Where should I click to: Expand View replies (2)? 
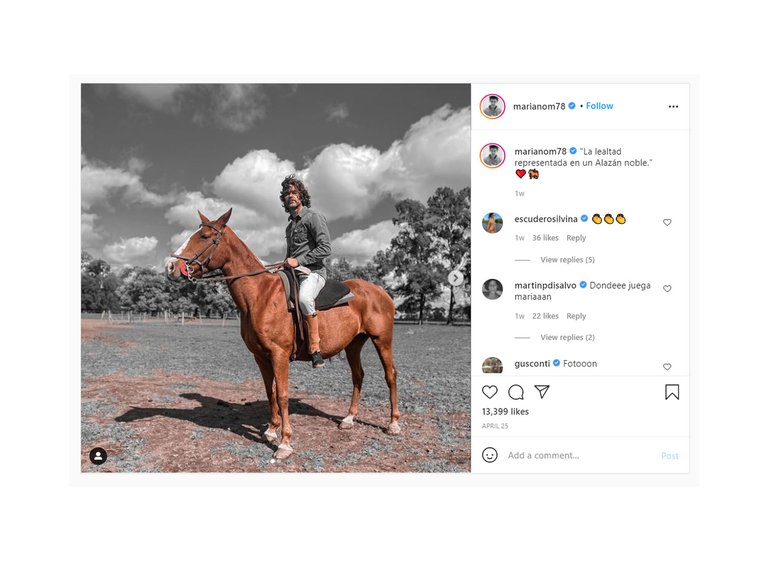point(568,337)
